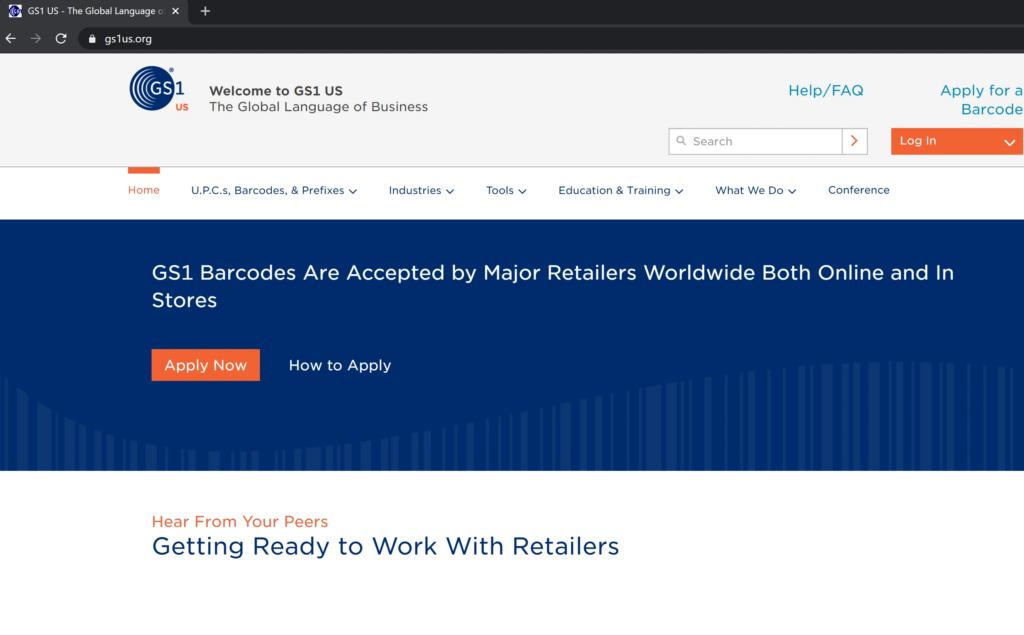Click the browser back arrow
The height and width of the screenshot is (635, 1024).
11,38
